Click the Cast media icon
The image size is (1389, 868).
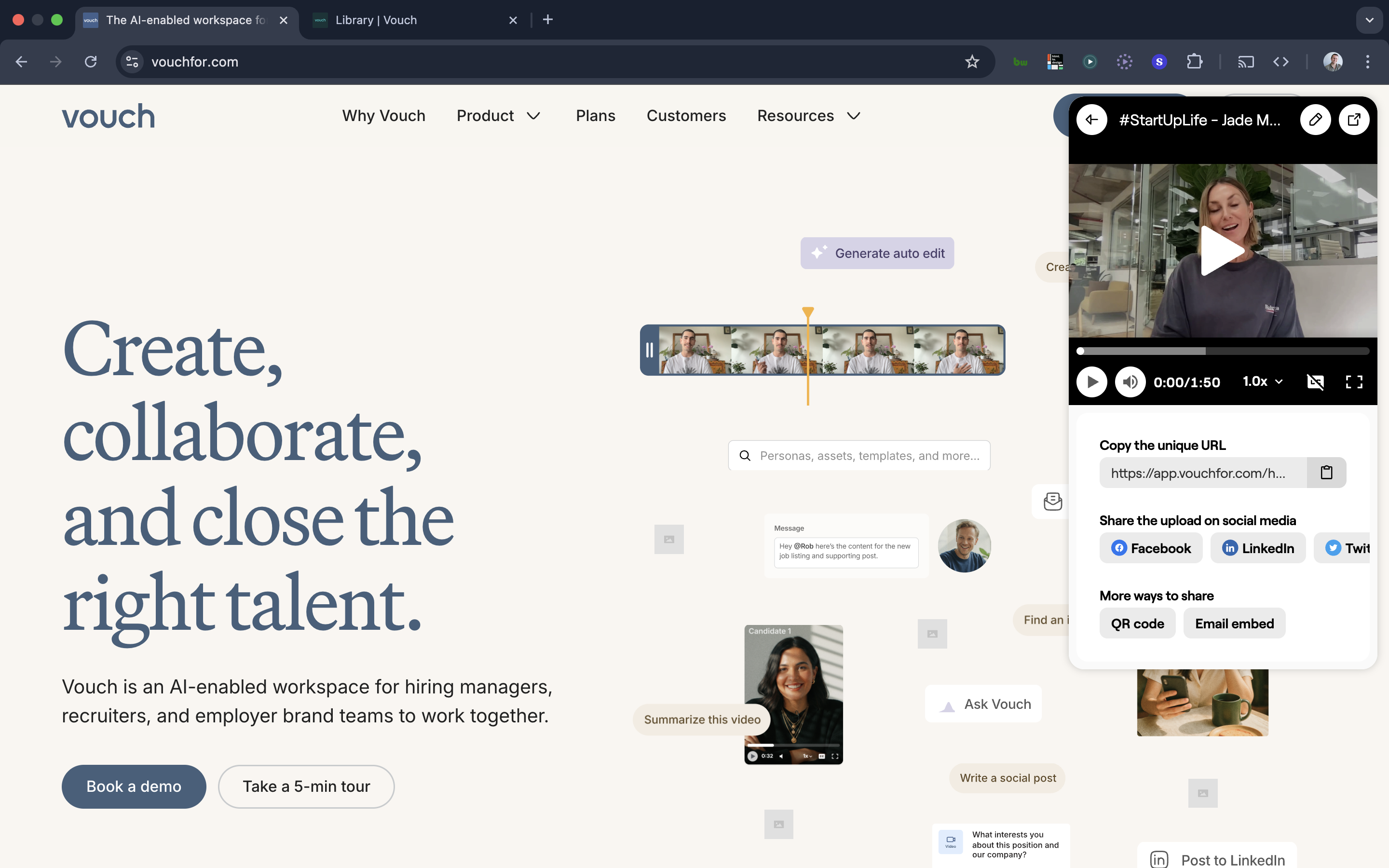click(1246, 62)
